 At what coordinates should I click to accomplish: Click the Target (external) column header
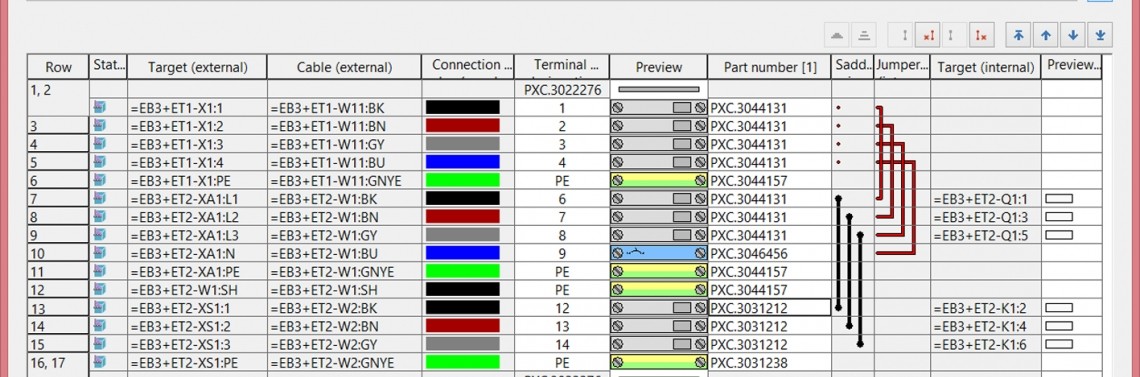(x=197, y=67)
